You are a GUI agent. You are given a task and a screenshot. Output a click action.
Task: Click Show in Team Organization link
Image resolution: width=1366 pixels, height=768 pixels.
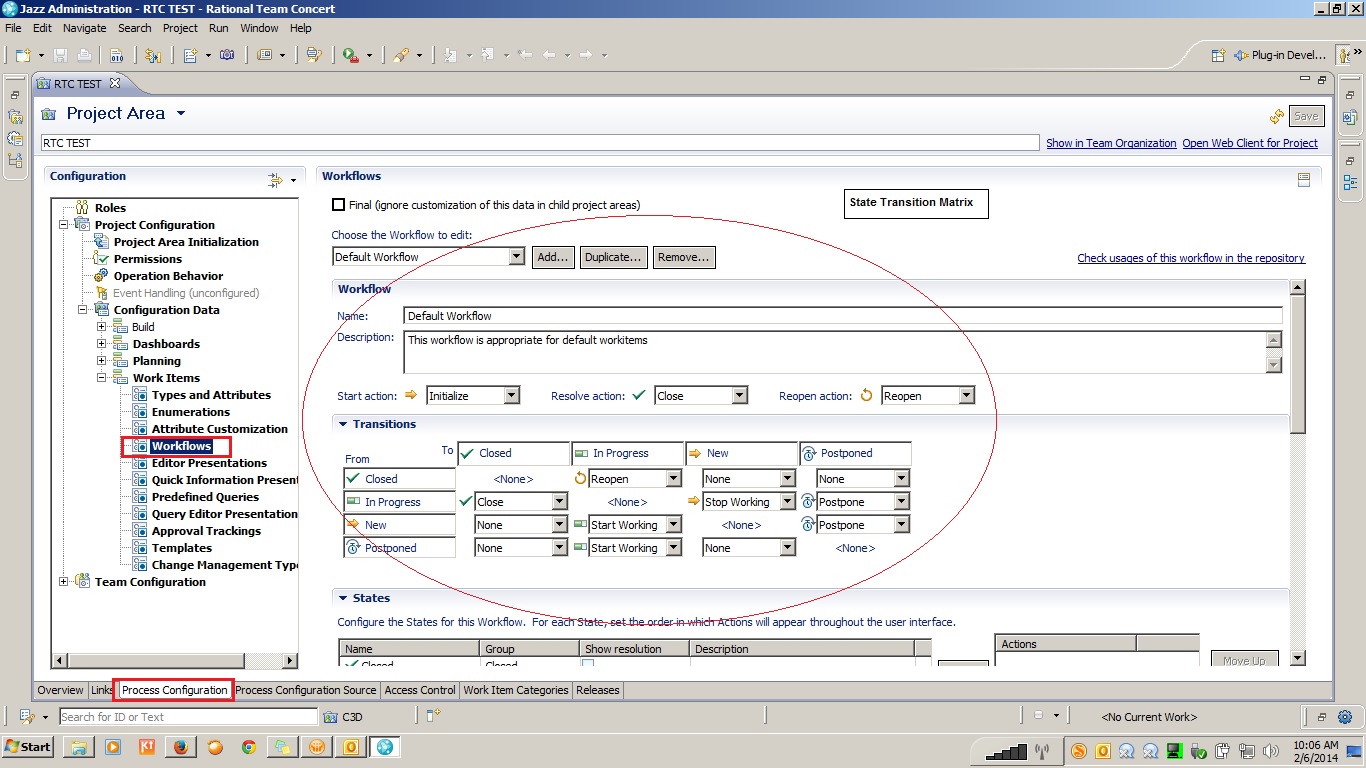(x=1111, y=143)
